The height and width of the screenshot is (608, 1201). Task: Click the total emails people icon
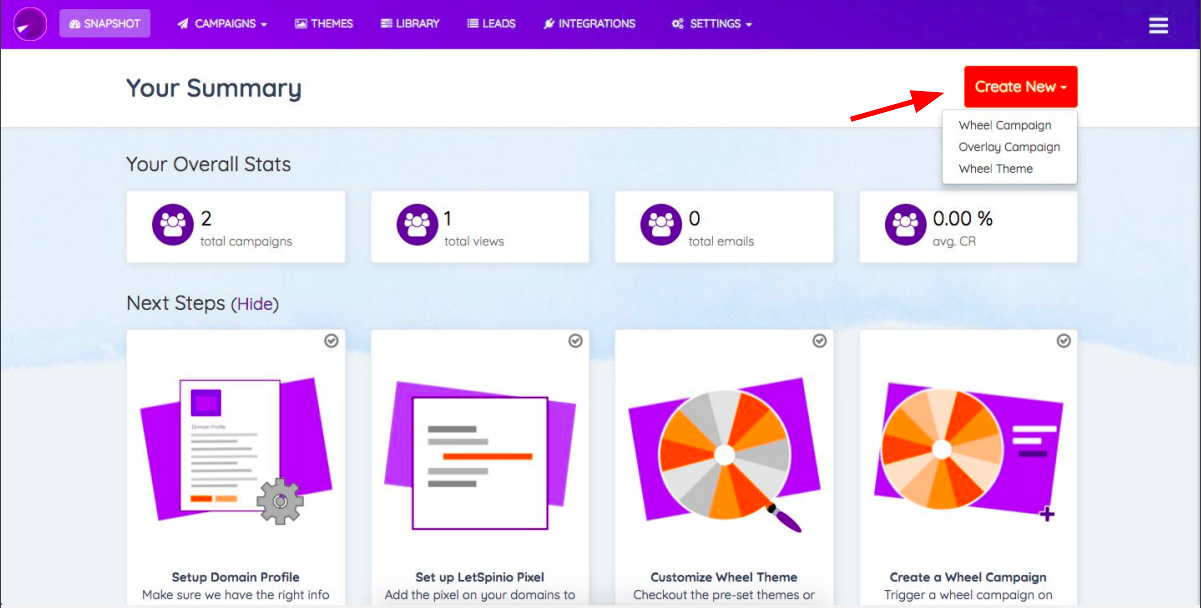tap(661, 225)
